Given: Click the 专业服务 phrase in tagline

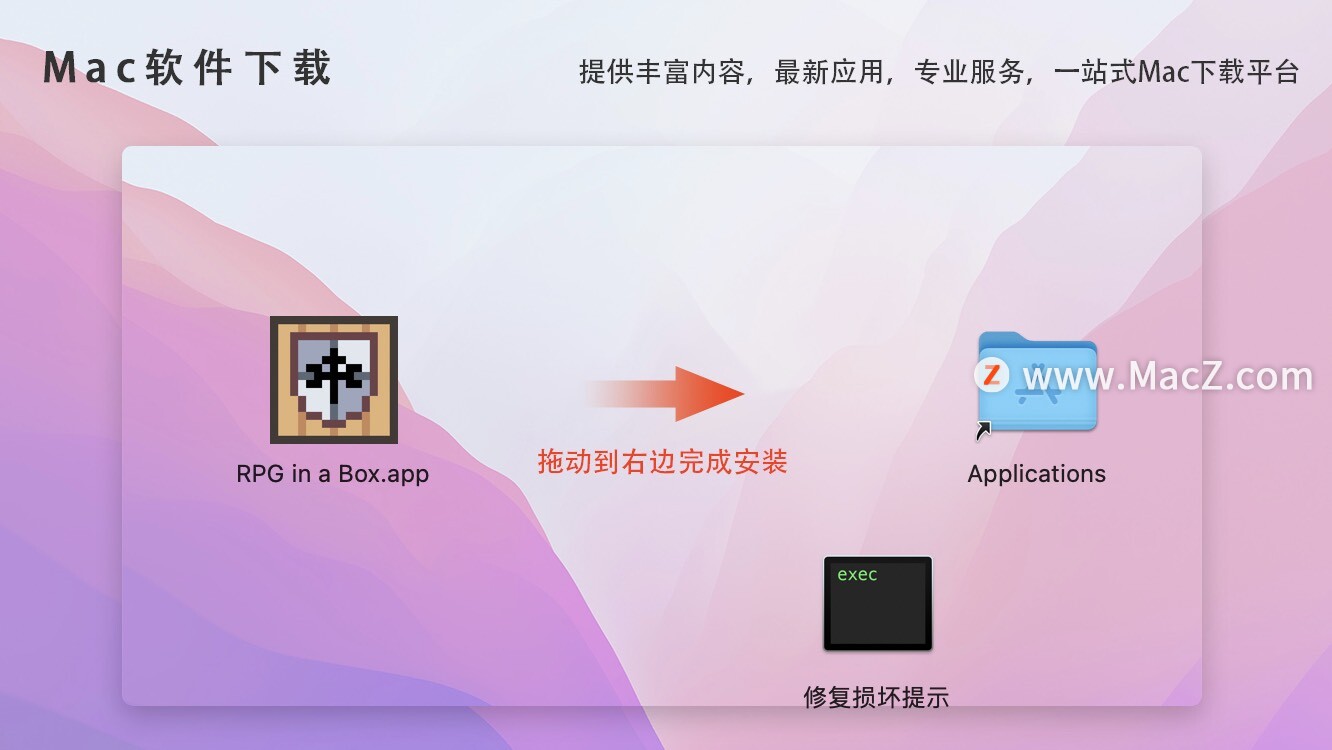Looking at the screenshot, I should click(x=969, y=72).
